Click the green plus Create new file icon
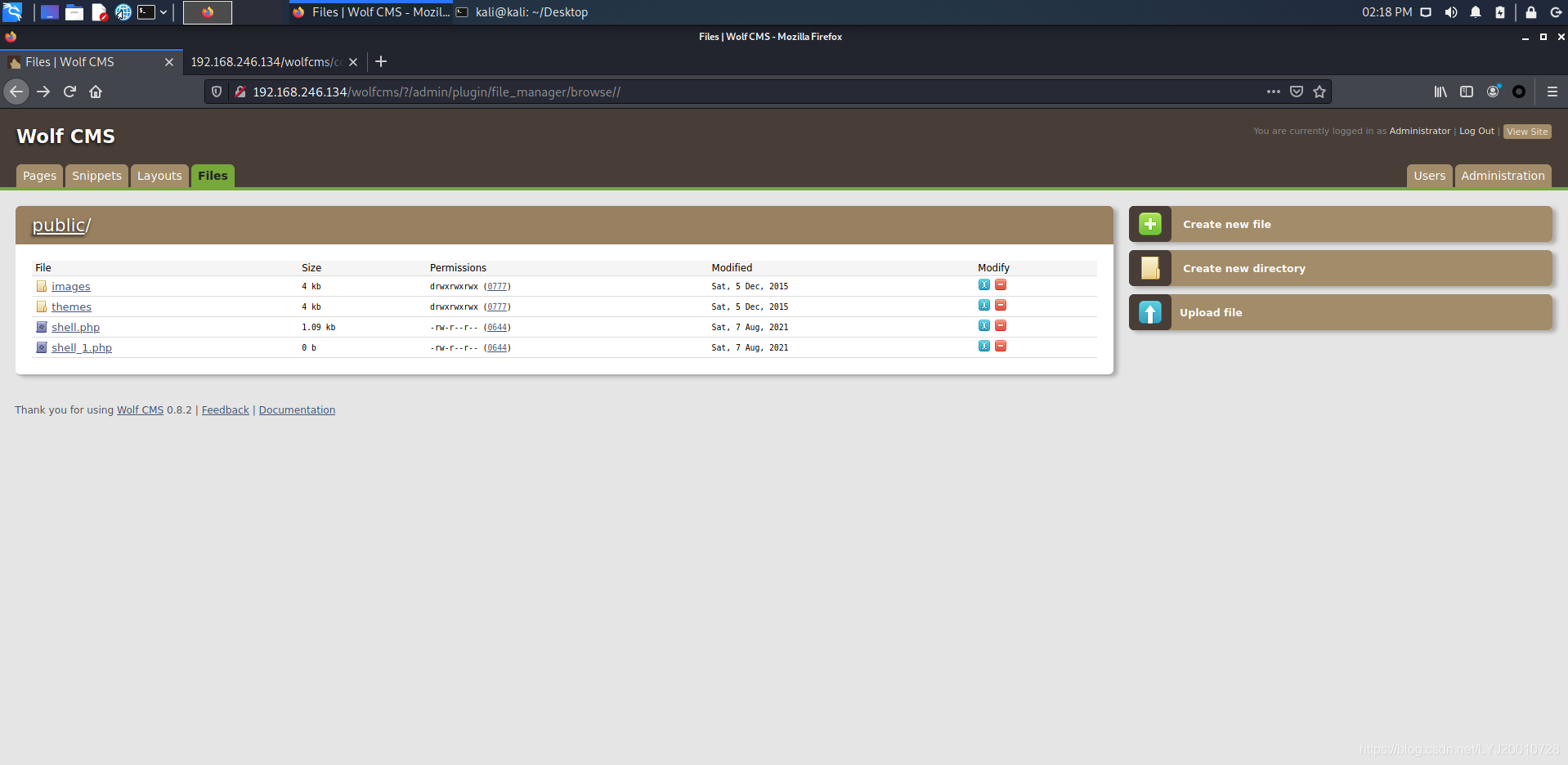 coord(1150,224)
